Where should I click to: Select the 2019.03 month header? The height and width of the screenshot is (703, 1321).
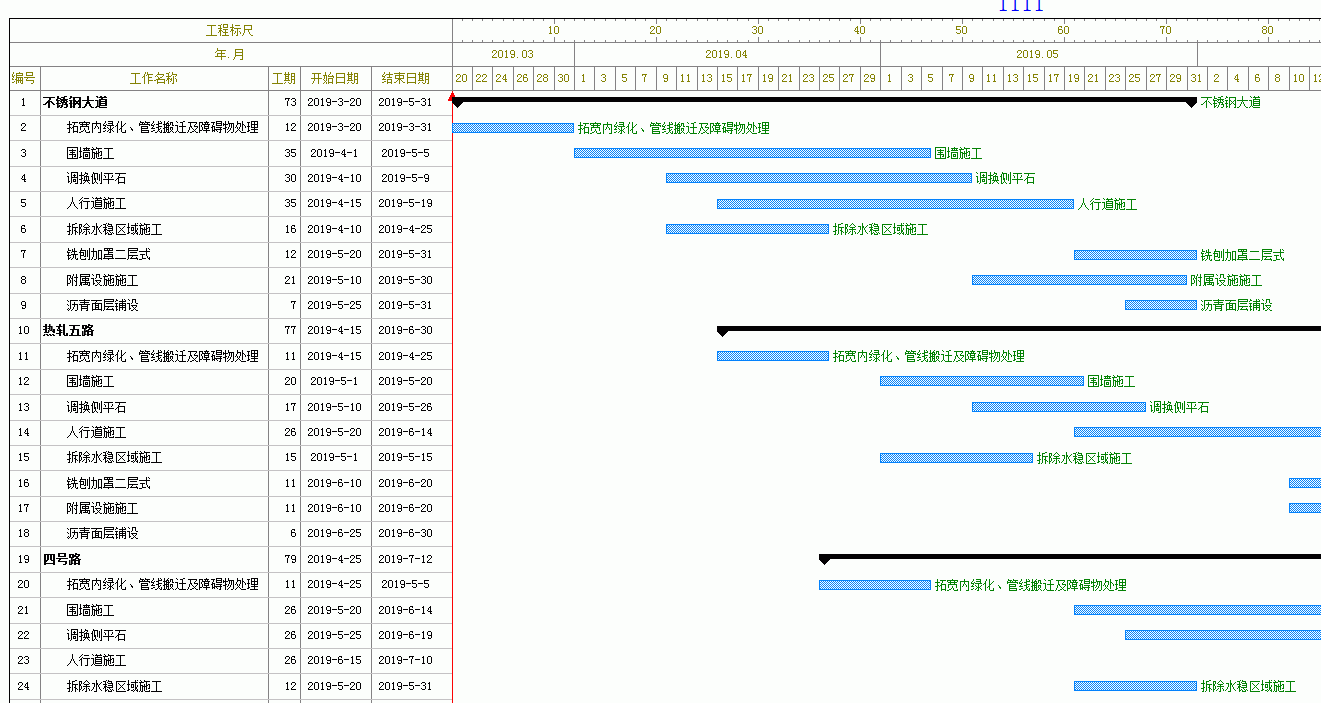click(512, 54)
